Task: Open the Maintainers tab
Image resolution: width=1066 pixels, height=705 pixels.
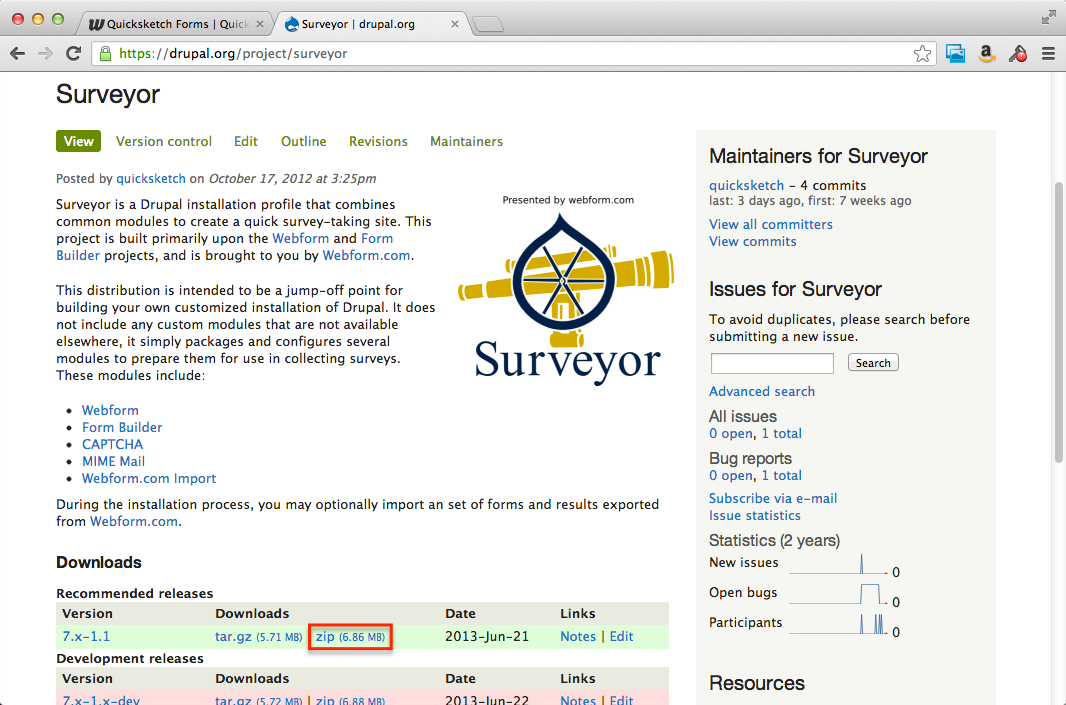Action: coord(466,141)
